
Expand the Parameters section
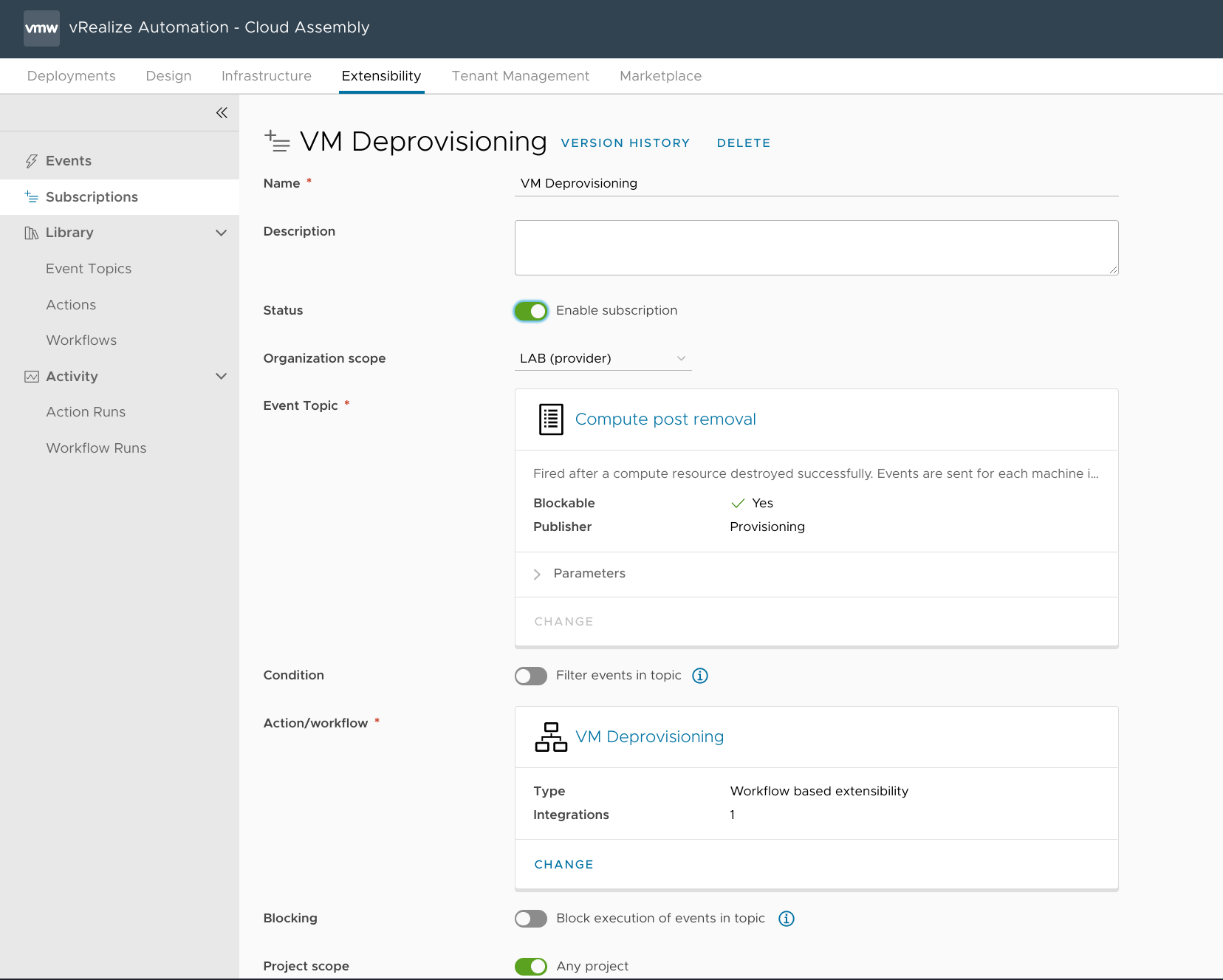537,574
